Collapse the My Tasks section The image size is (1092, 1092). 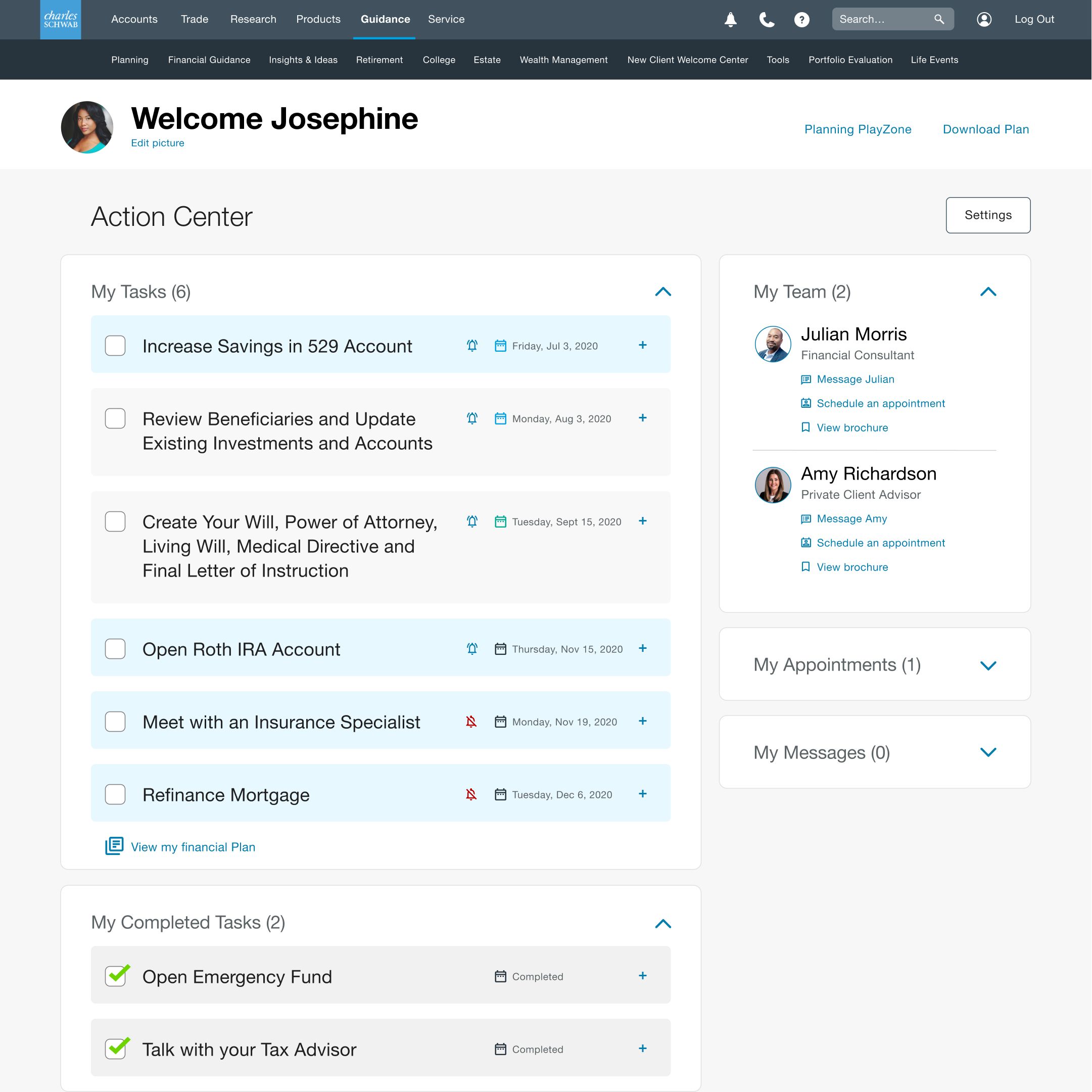(x=663, y=292)
